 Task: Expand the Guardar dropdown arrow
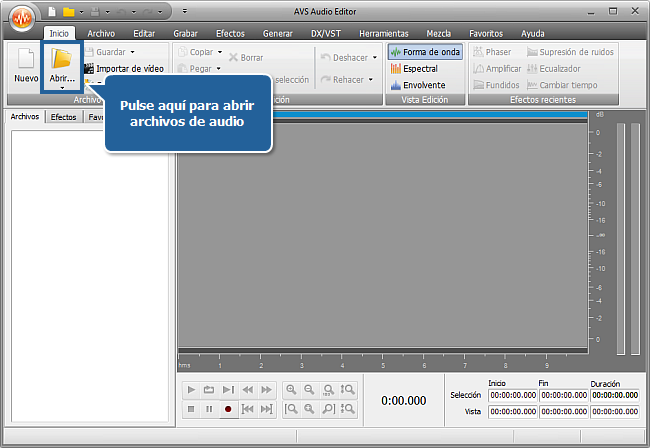(132, 52)
